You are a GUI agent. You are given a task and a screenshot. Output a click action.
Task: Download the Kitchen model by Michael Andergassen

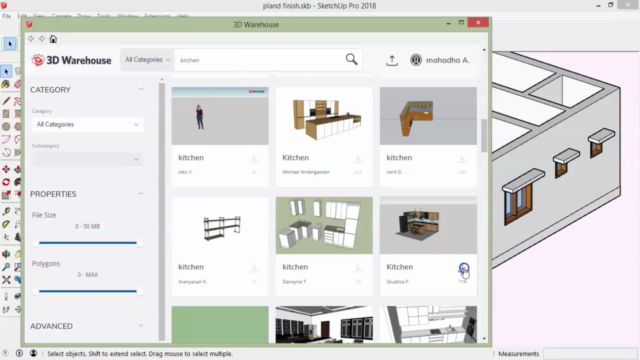(x=358, y=158)
